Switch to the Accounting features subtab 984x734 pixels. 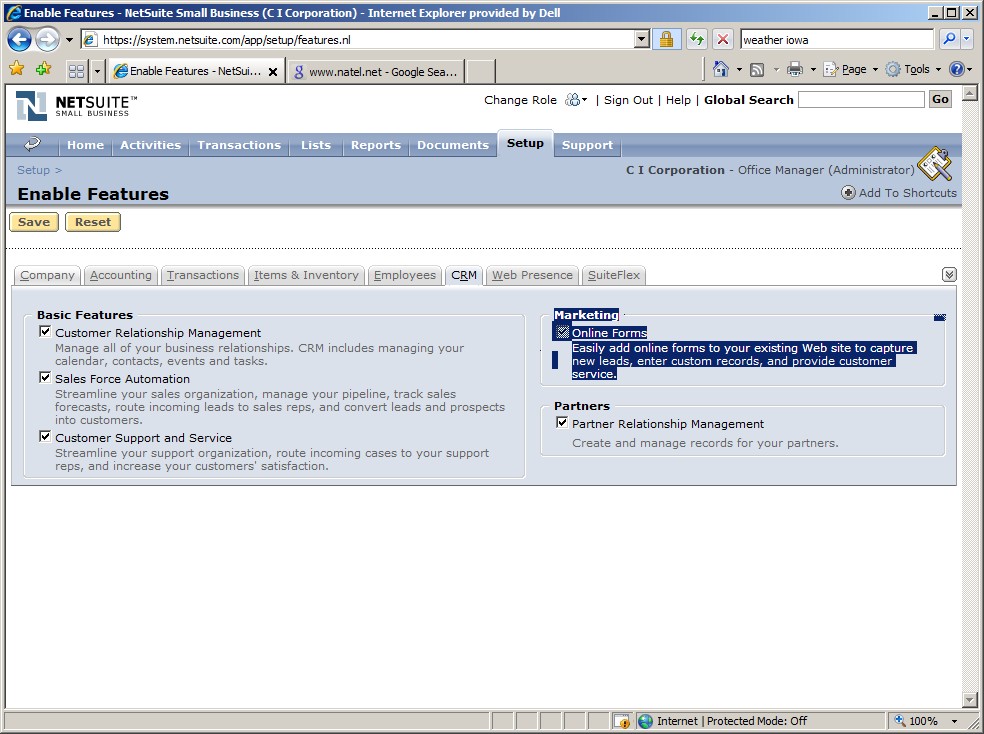pos(120,275)
